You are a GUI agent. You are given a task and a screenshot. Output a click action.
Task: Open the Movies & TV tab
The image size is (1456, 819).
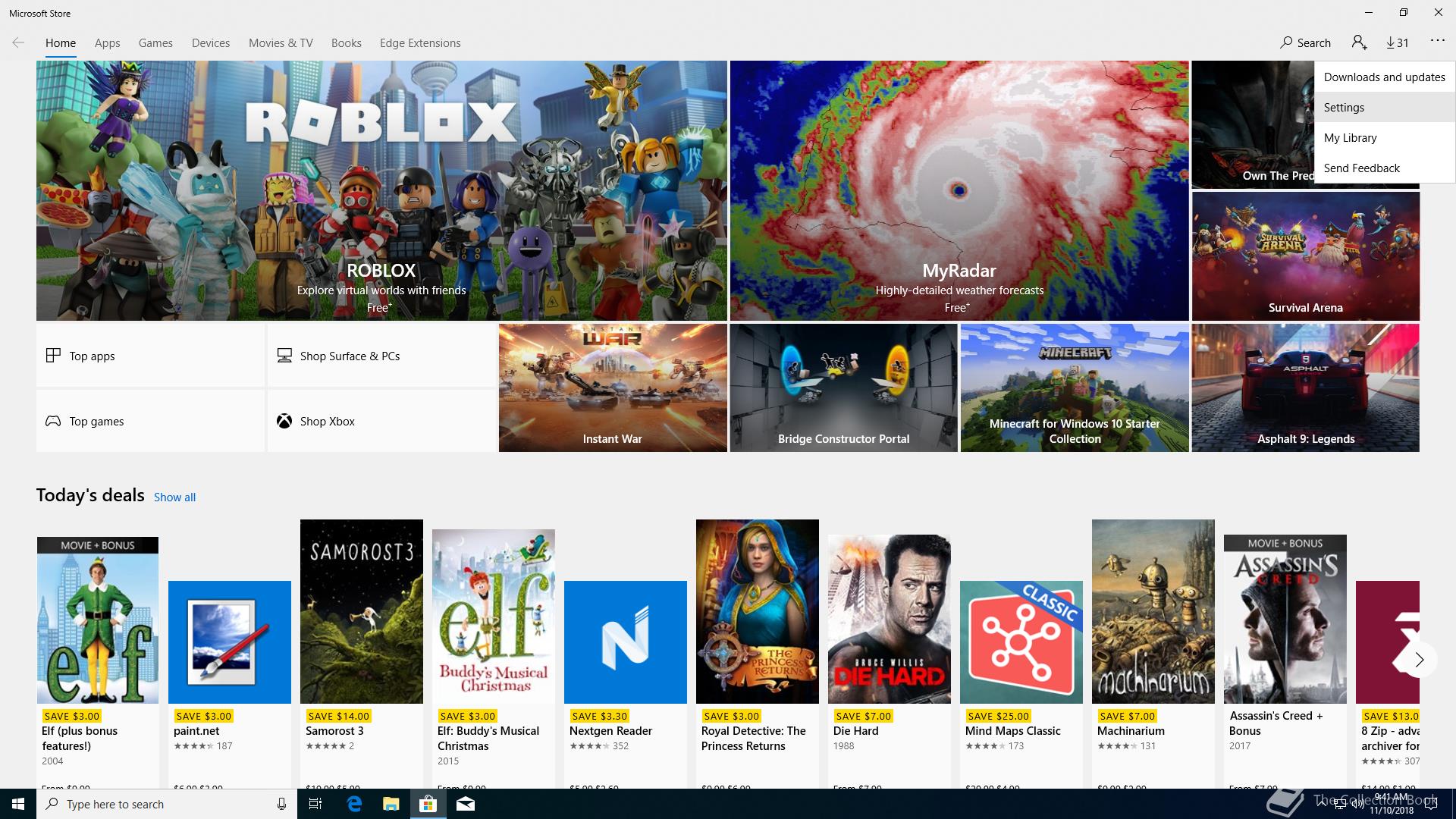(281, 42)
